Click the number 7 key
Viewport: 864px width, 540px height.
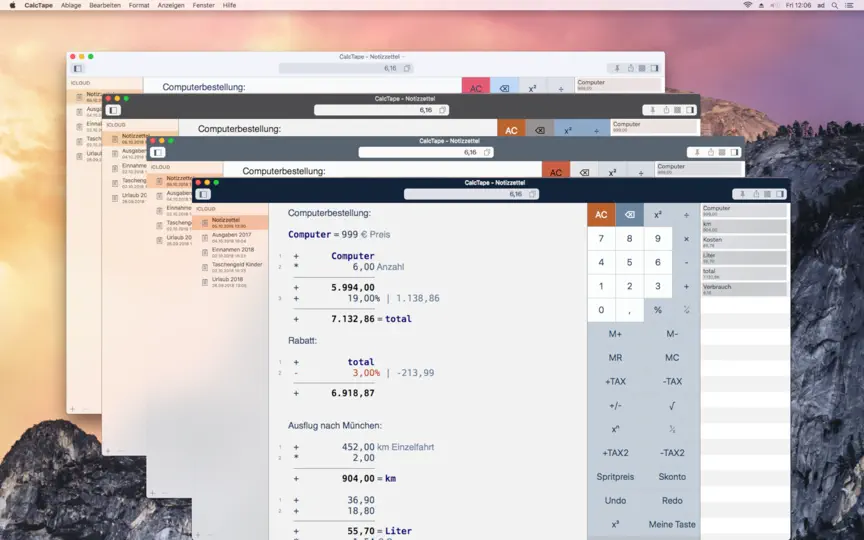coord(601,239)
